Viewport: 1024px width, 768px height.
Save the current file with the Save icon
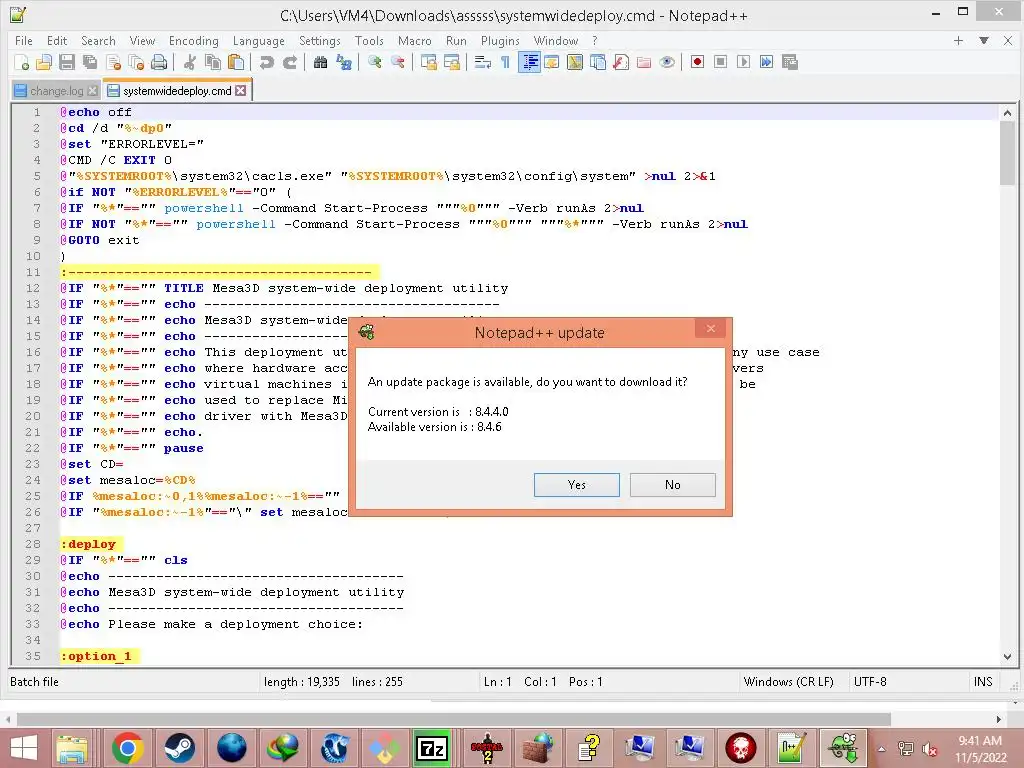67,62
